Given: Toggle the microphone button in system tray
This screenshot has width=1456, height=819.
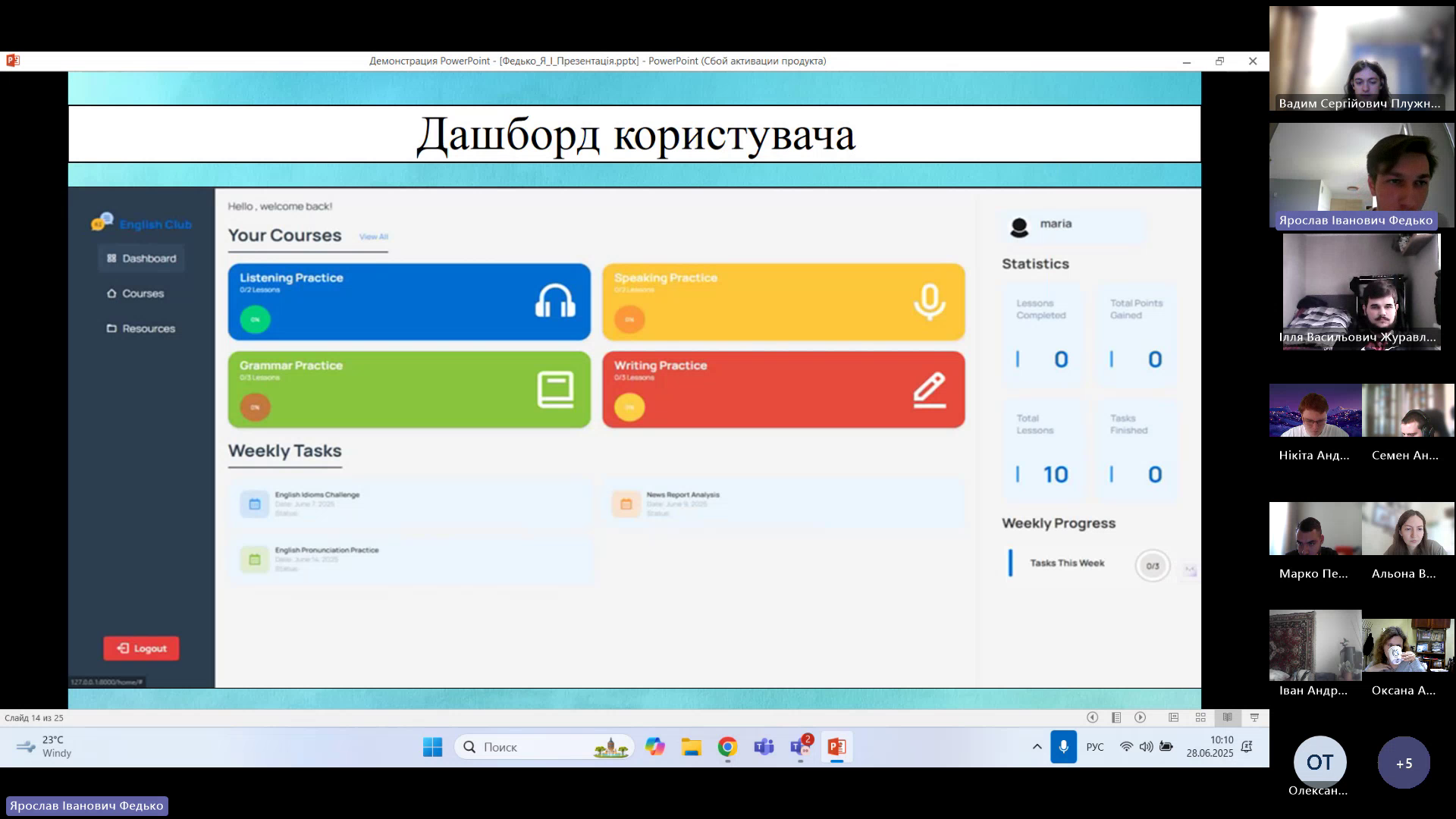Looking at the screenshot, I should 1063,747.
